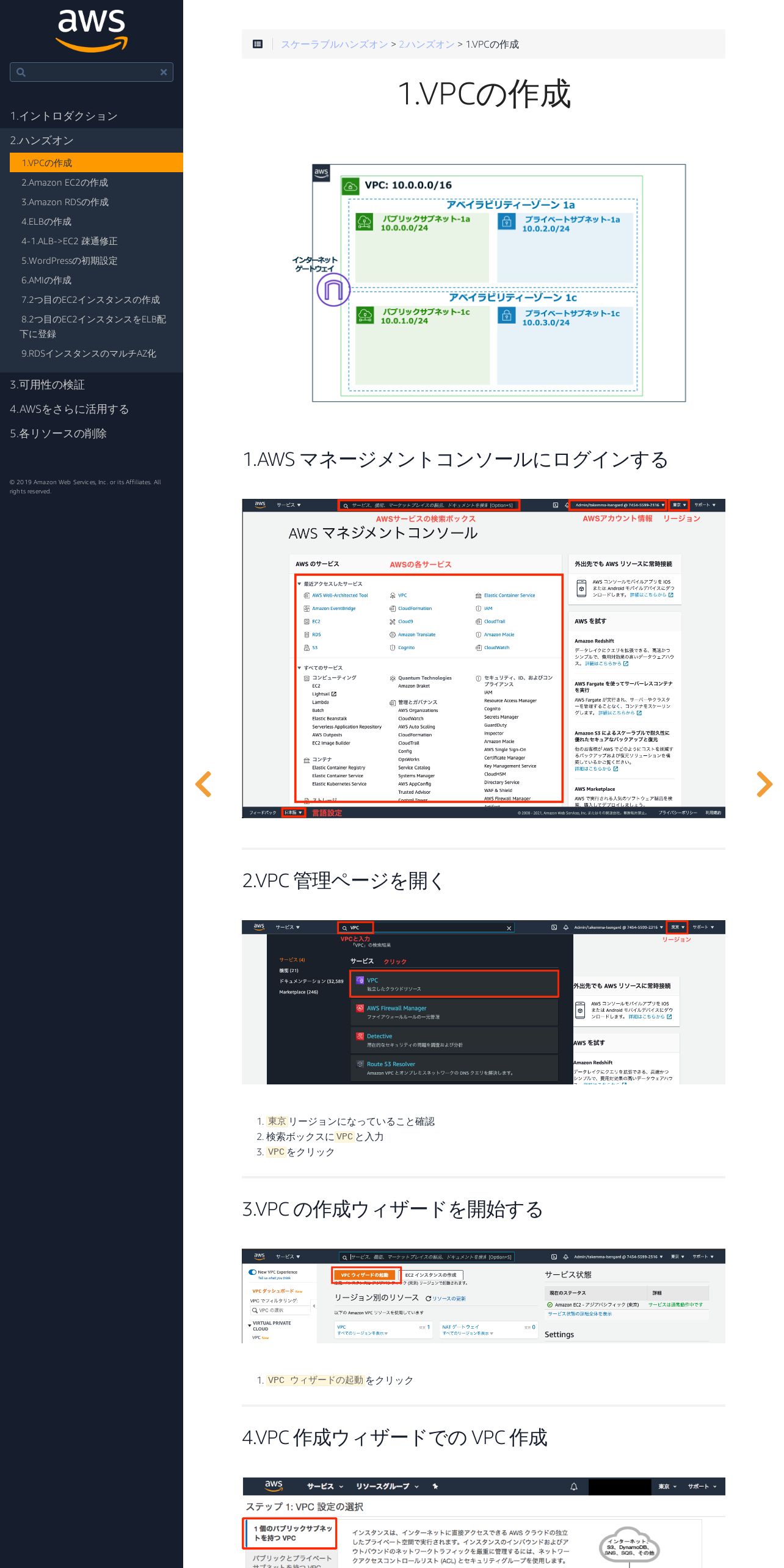Screen dimensions: 784x1568
Task: Click the step 東京リージョンになっていること確認
Action: (351, 1121)
